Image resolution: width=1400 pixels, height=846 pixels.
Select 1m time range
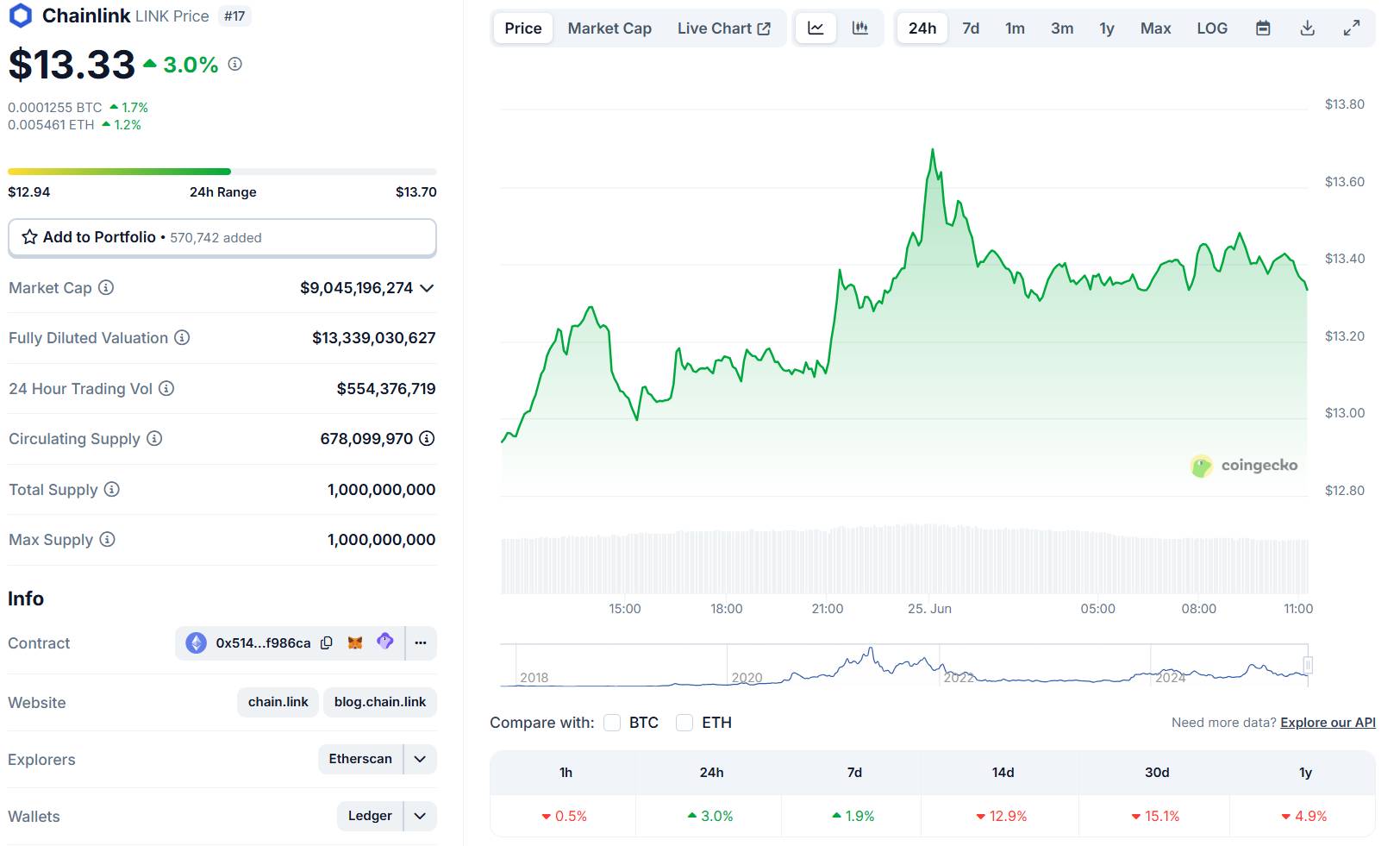tap(1015, 28)
